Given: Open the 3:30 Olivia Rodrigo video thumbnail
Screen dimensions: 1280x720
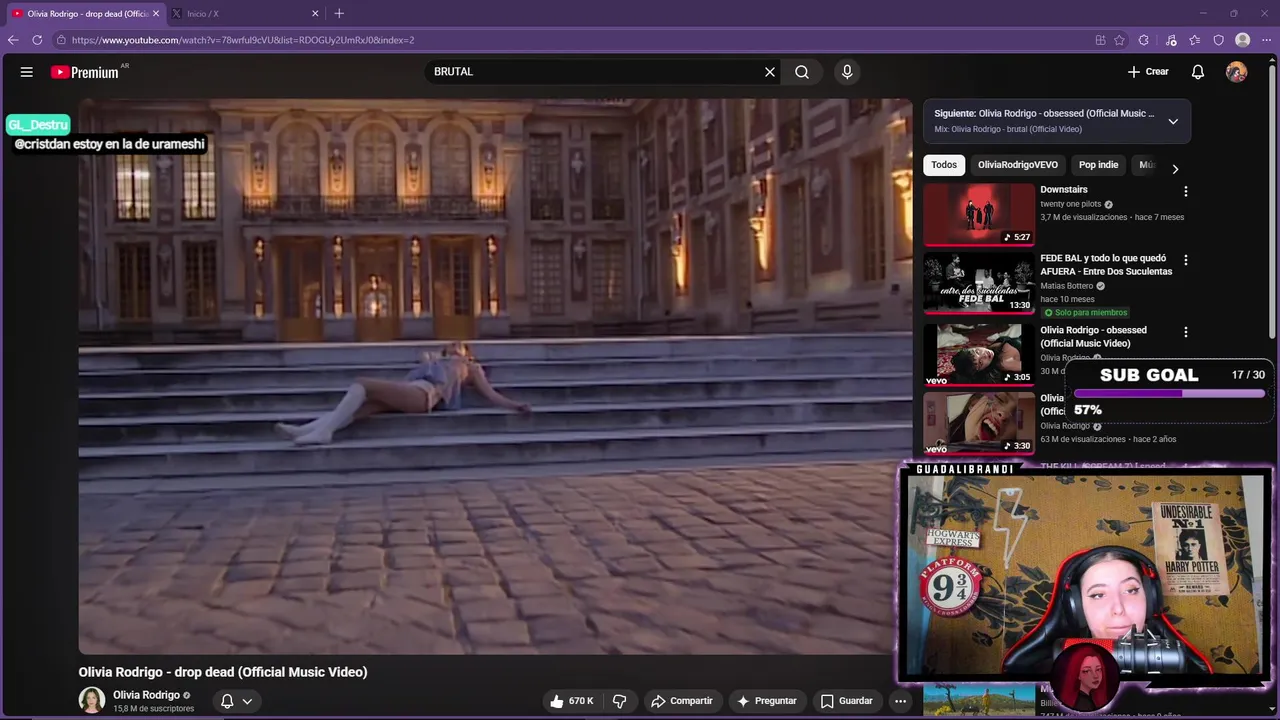Looking at the screenshot, I should 979,423.
